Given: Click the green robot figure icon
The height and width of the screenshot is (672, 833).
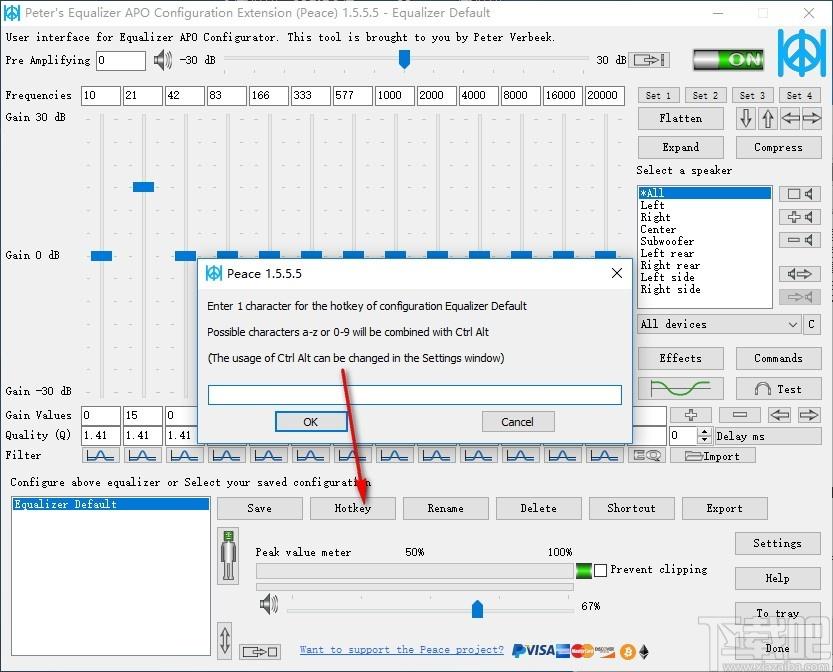Looking at the screenshot, I should tap(228, 556).
